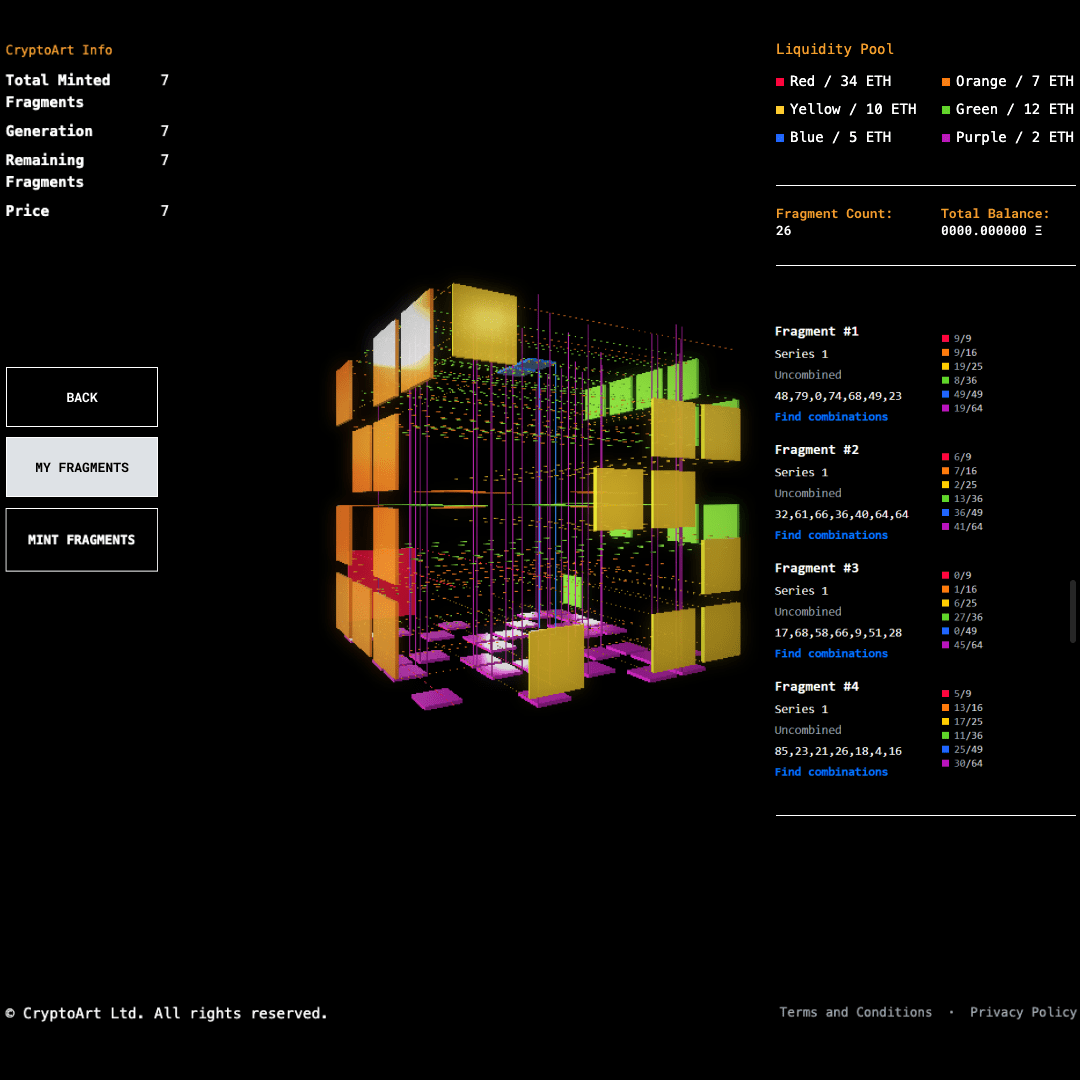Viewport: 1080px width, 1080px height.
Task: Open the Privacy Policy link
Action: point(1022,1012)
